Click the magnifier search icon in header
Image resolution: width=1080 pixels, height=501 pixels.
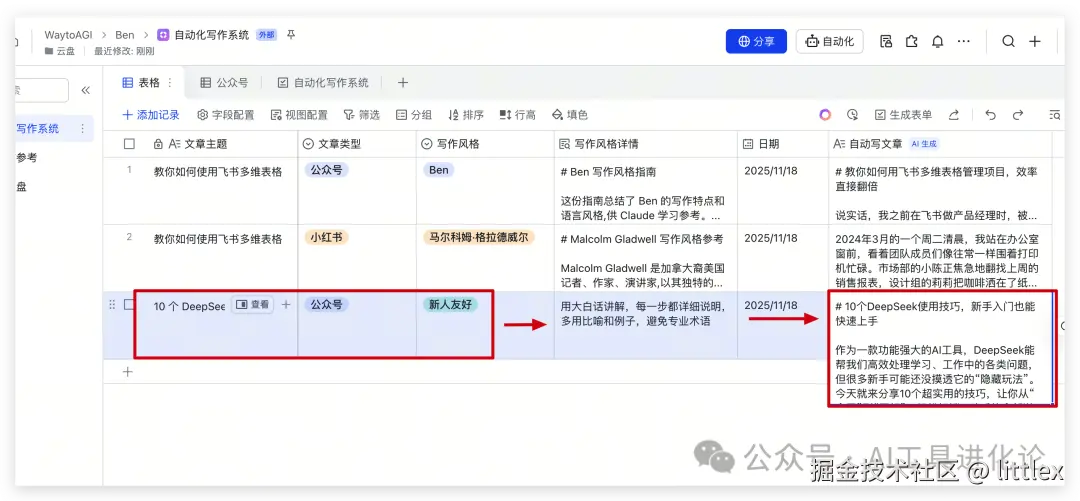click(x=1008, y=41)
